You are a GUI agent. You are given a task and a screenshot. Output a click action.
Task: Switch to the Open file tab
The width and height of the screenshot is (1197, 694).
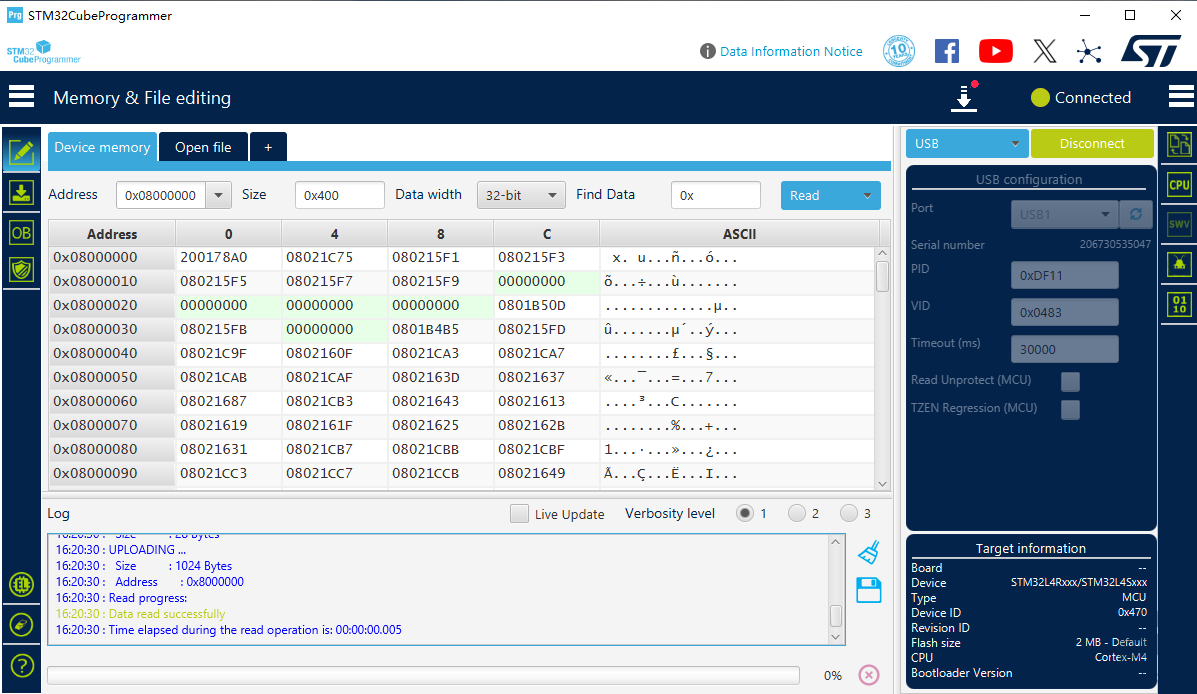203,147
